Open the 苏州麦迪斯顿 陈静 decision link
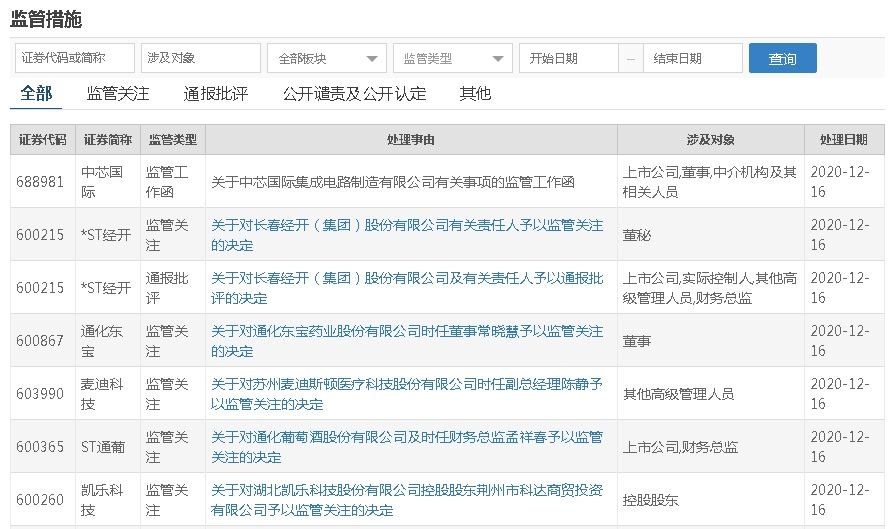 [406, 394]
